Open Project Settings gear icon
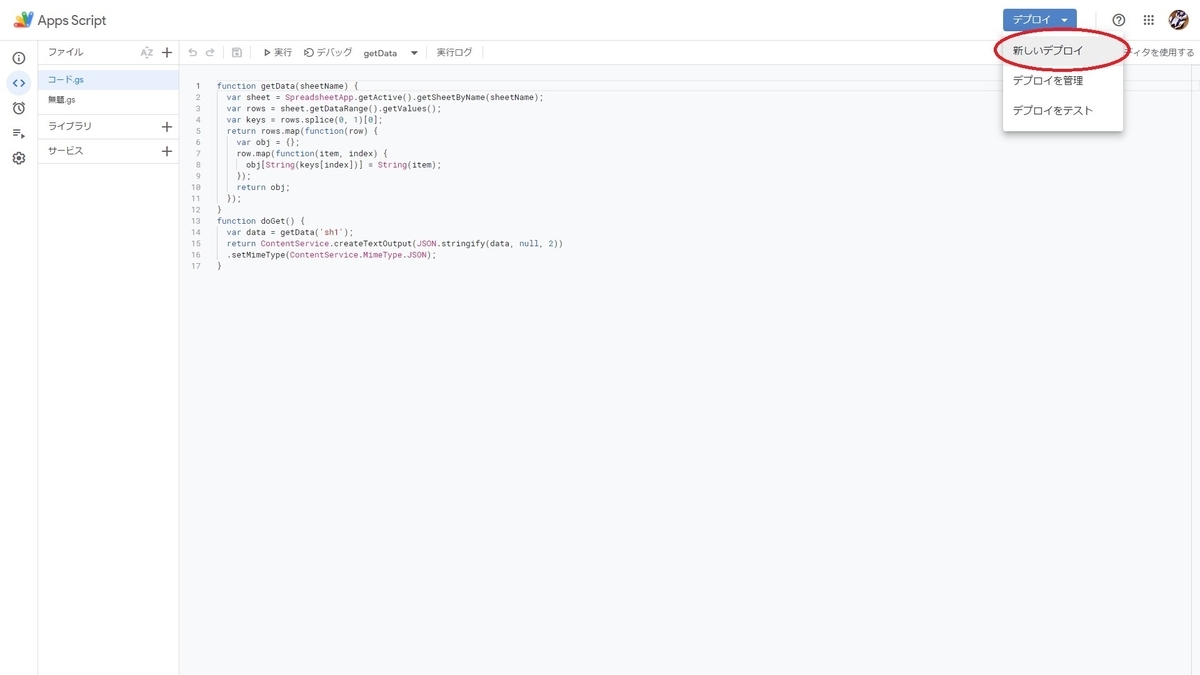Image resolution: width=1200 pixels, height=675 pixels. (18, 158)
